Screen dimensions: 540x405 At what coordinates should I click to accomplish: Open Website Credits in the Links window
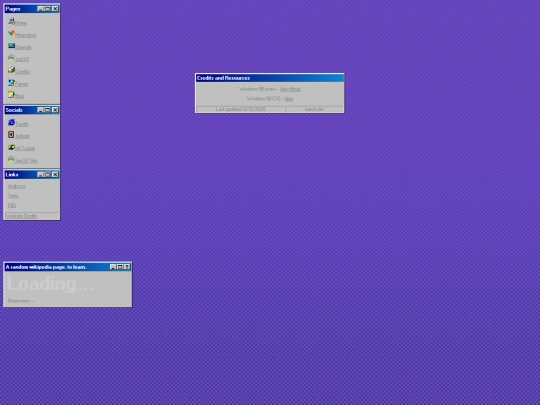pos(21,216)
